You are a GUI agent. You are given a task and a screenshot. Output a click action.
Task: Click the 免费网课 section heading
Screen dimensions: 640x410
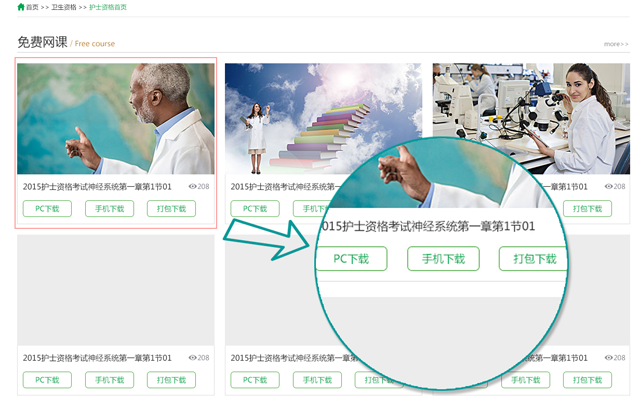pyautogui.click(x=42, y=42)
